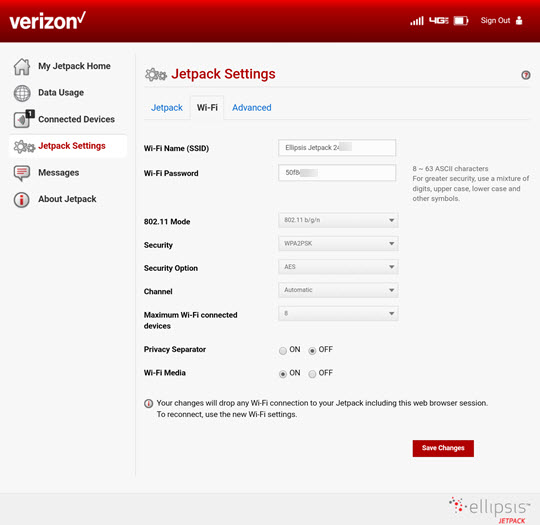This screenshot has height=525, width=540.
Task: Open the Channel dropdown set to Automatic
Action: click(338, 290)
